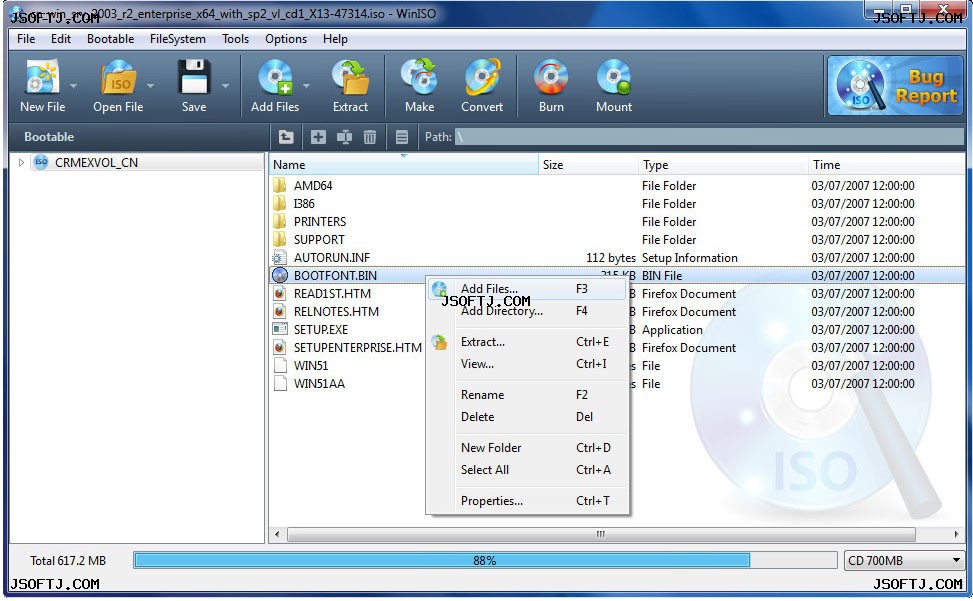Open the Save dropdown arrow
The width and height of the screenshot is (973, 601).
tap(225, 86)
